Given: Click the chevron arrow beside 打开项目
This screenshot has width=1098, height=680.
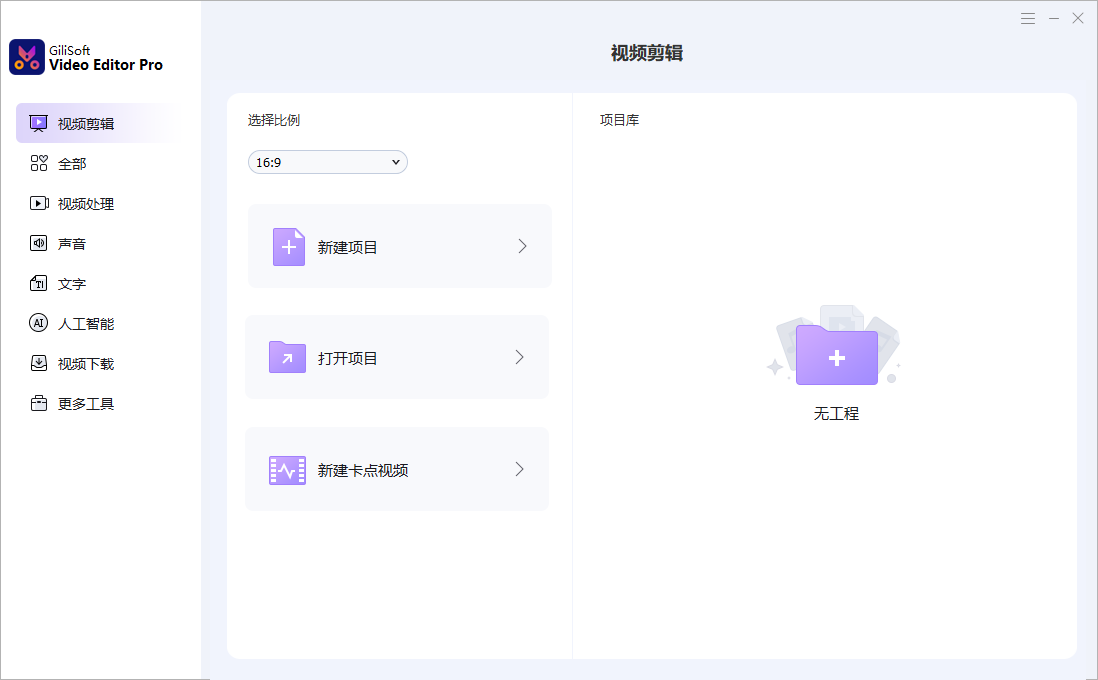Looking at the screenshot, I should point(519,357).
